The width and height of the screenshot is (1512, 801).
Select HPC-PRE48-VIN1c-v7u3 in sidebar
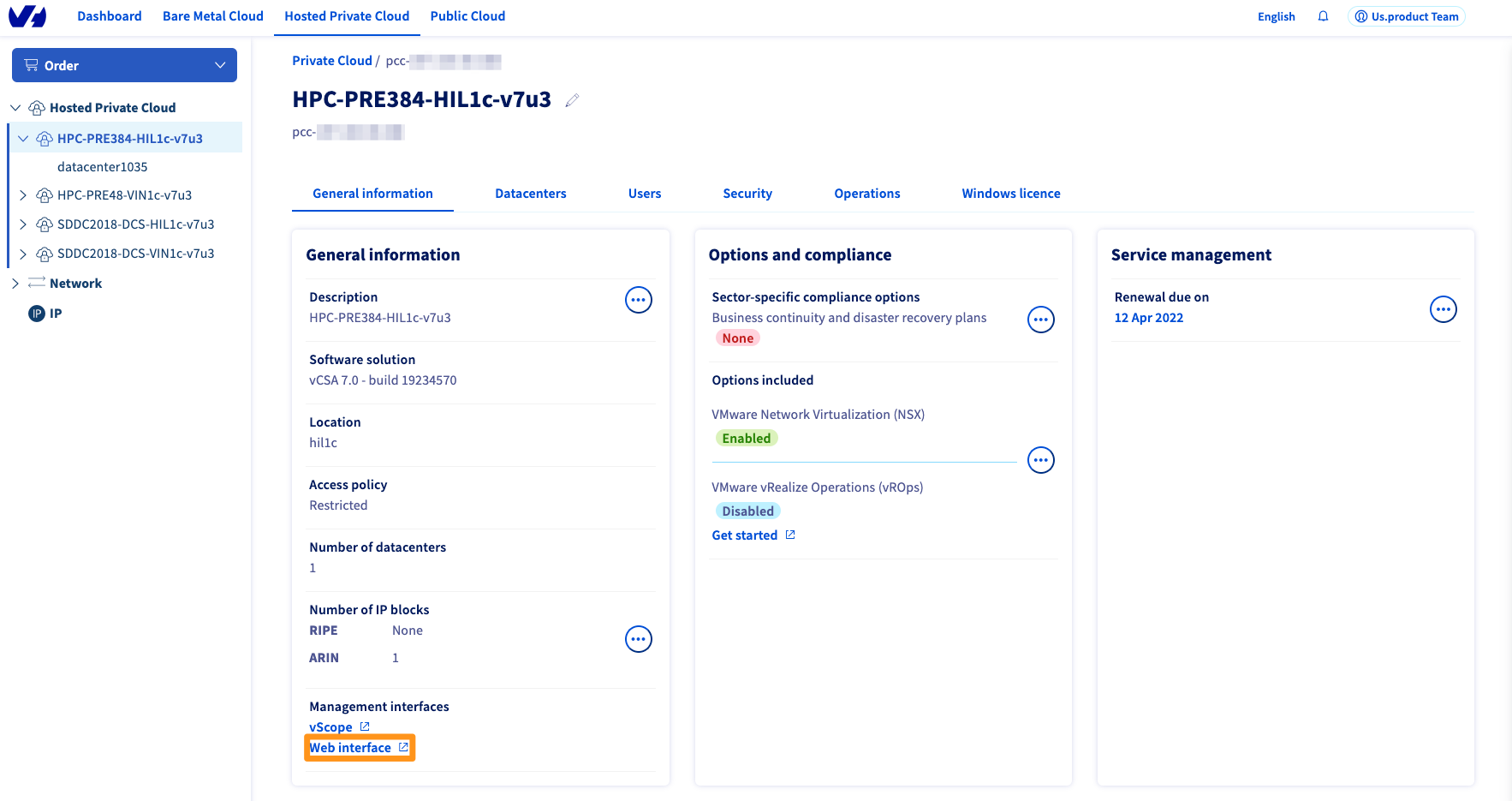coord(124,195)
